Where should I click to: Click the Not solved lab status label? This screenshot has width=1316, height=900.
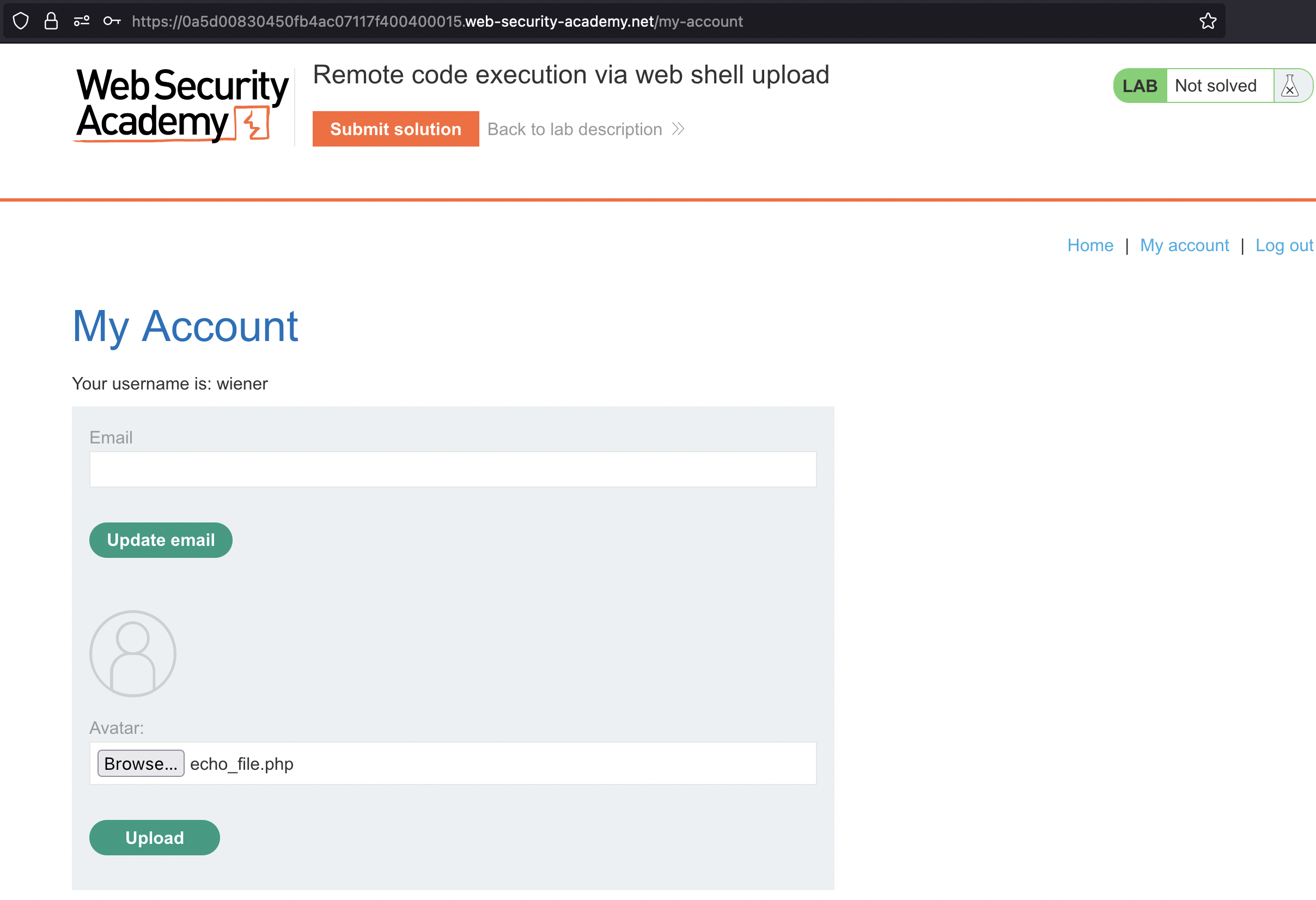point(1215,86)
